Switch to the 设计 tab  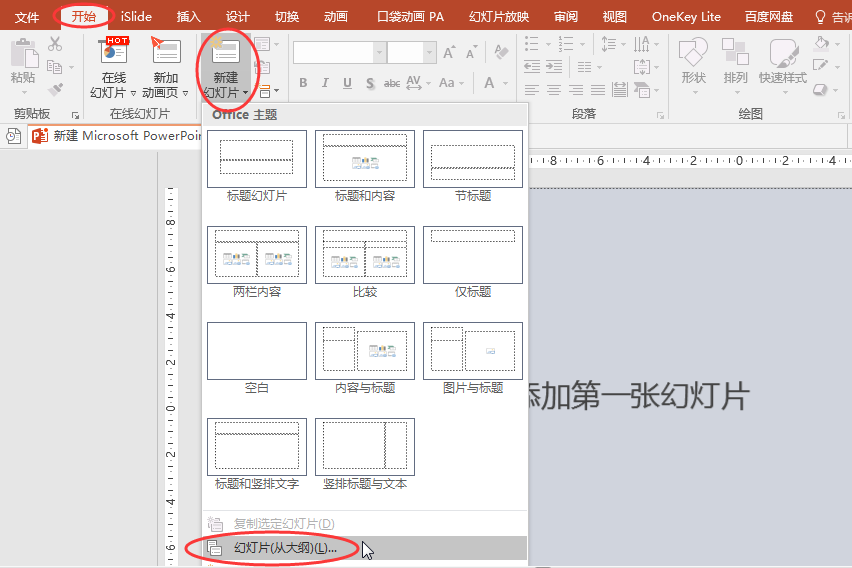coord(237,17)
